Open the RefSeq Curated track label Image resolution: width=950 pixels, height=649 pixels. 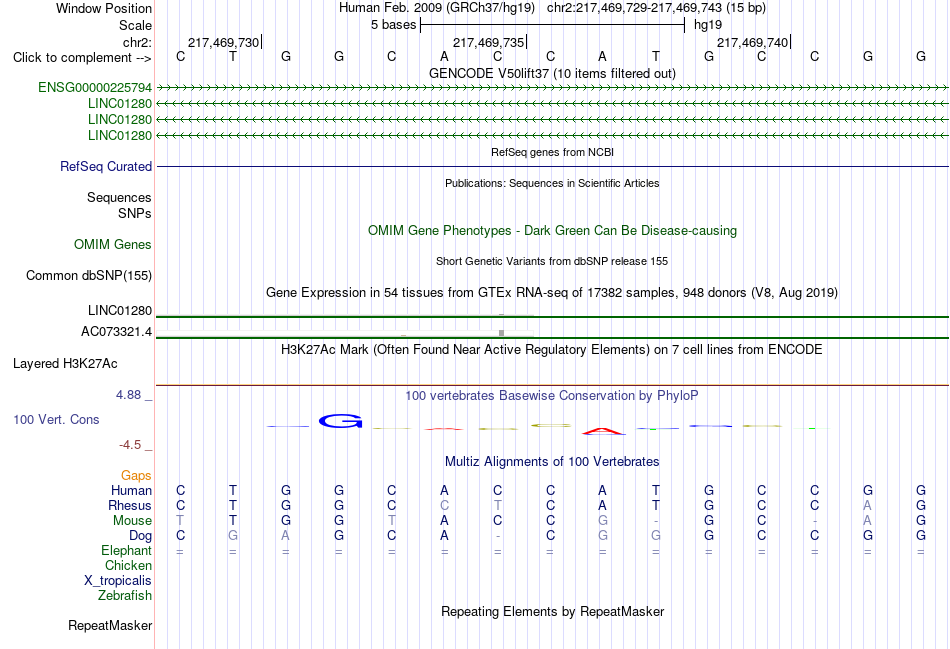click(x=105, y=166)
